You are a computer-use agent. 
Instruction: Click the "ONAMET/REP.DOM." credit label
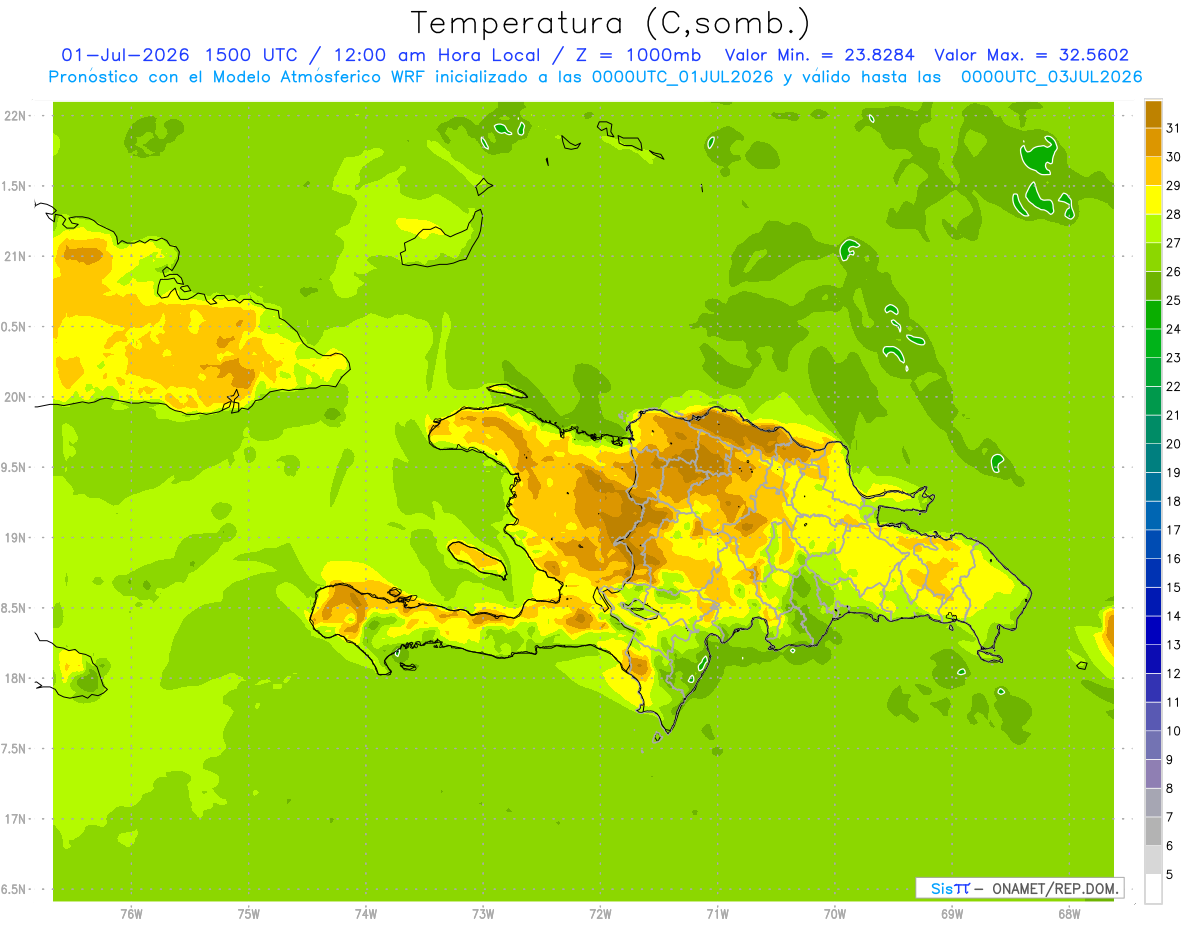click(1055, 888)
